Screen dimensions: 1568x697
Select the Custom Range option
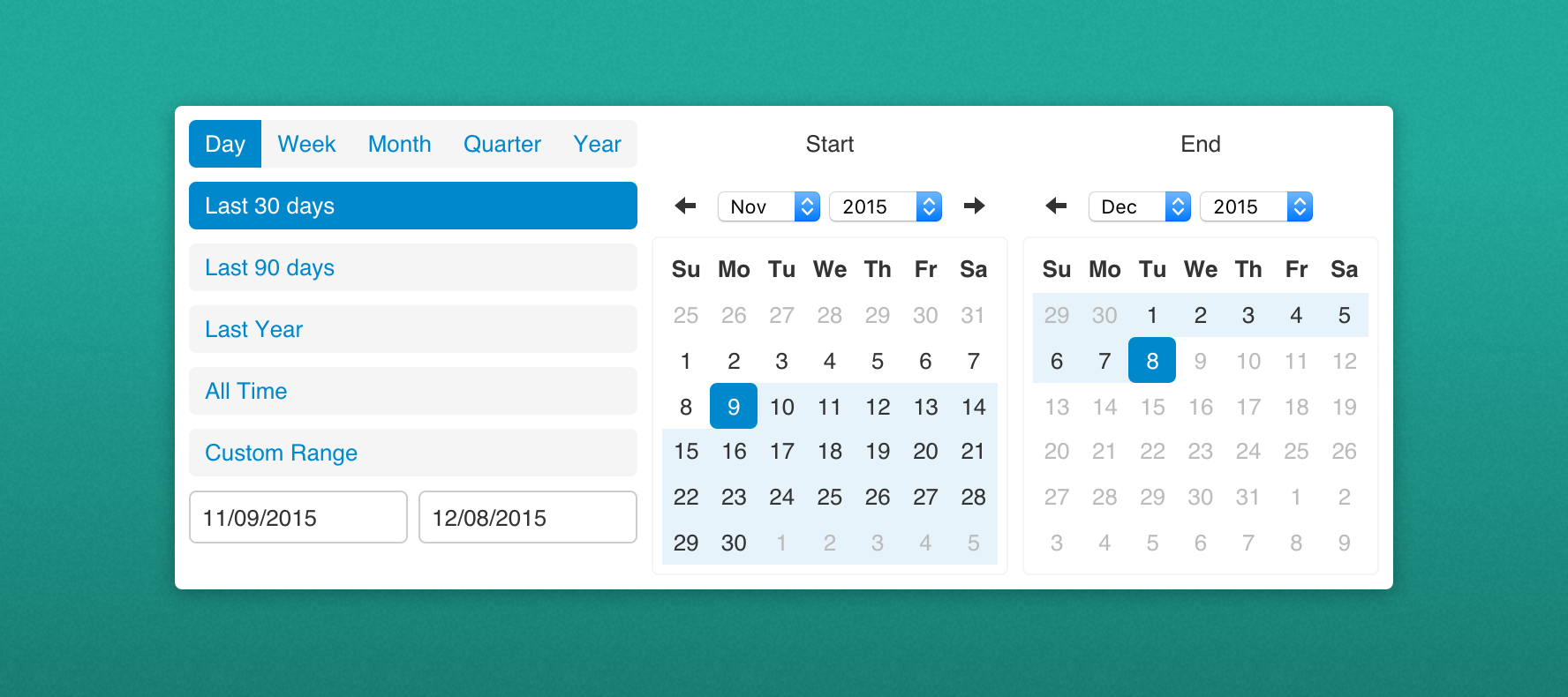pos(412,453)
